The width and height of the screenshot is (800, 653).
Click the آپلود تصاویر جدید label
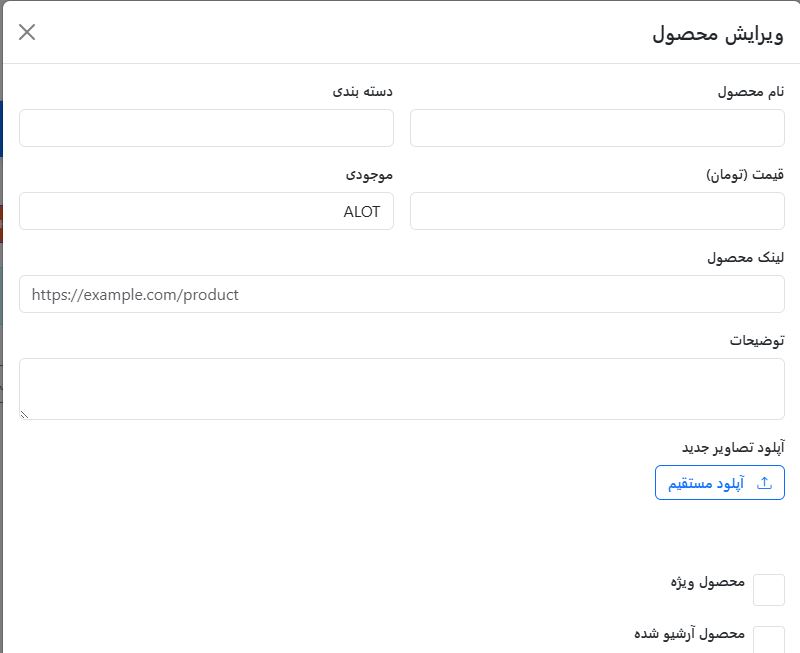[x=733, y=446]
